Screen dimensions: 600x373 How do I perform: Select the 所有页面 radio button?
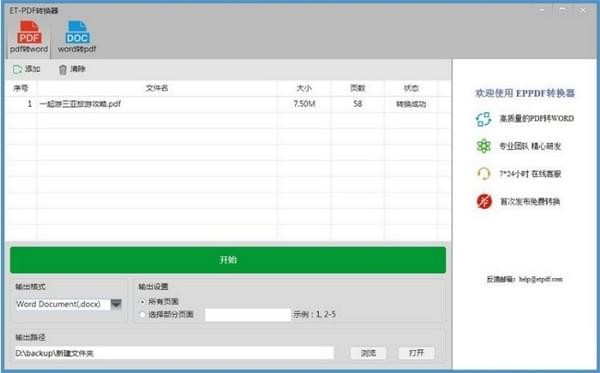point(142,302)
